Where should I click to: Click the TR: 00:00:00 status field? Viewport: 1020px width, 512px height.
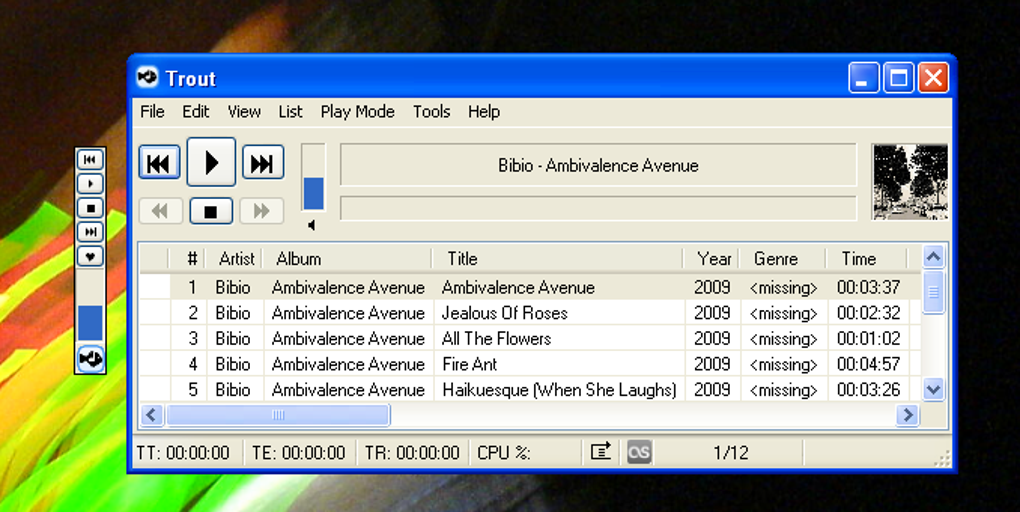[412, 452]
